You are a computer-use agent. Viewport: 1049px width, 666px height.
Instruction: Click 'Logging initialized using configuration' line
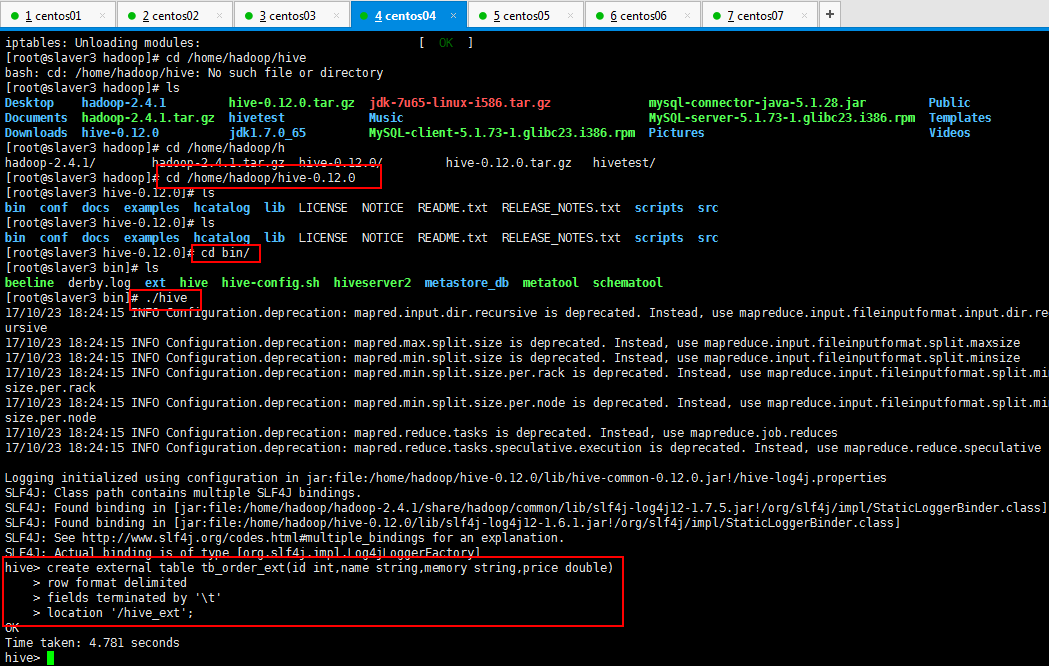tap(446, 478)
